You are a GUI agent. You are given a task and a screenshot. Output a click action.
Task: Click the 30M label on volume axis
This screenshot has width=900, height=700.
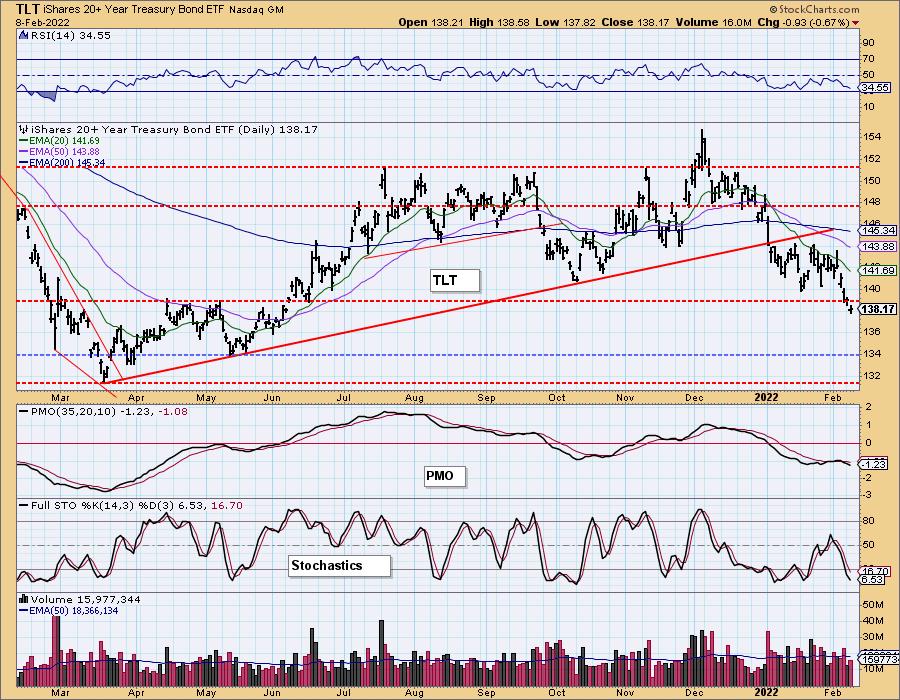(x=872, y=637)
